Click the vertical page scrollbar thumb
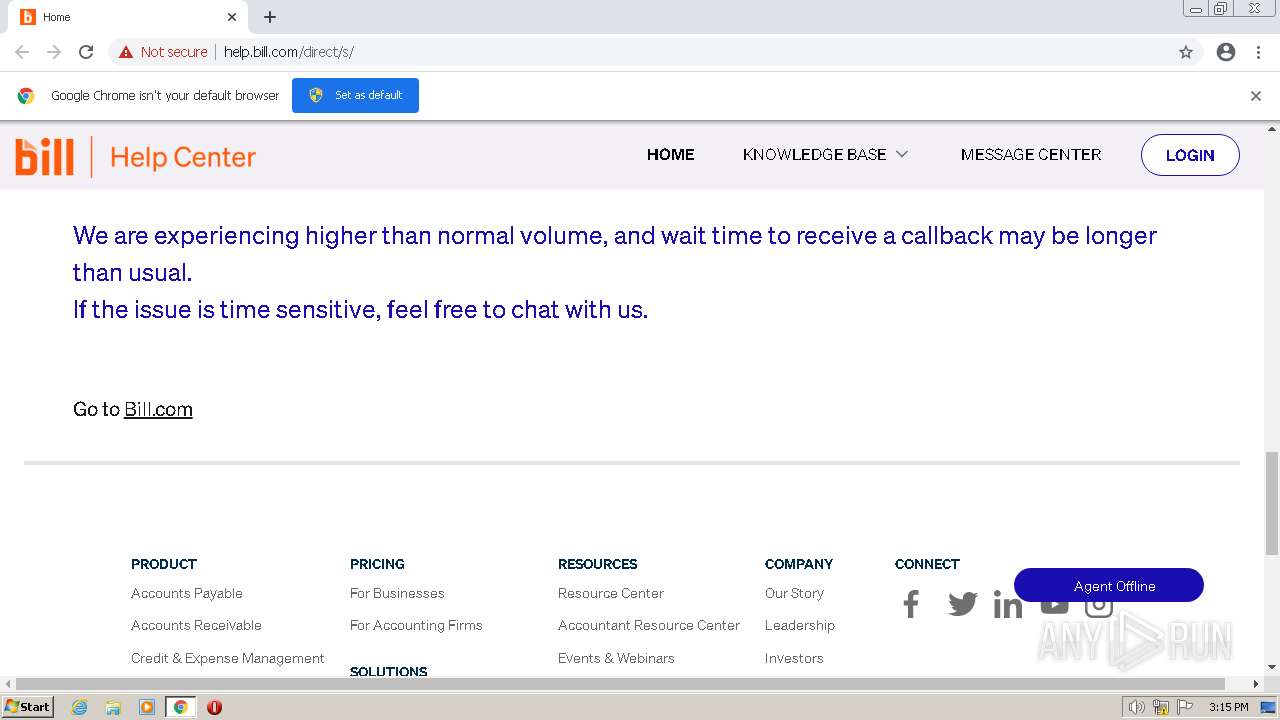The width and height of the screenshot is (1280, 720). coord(1272,503)
